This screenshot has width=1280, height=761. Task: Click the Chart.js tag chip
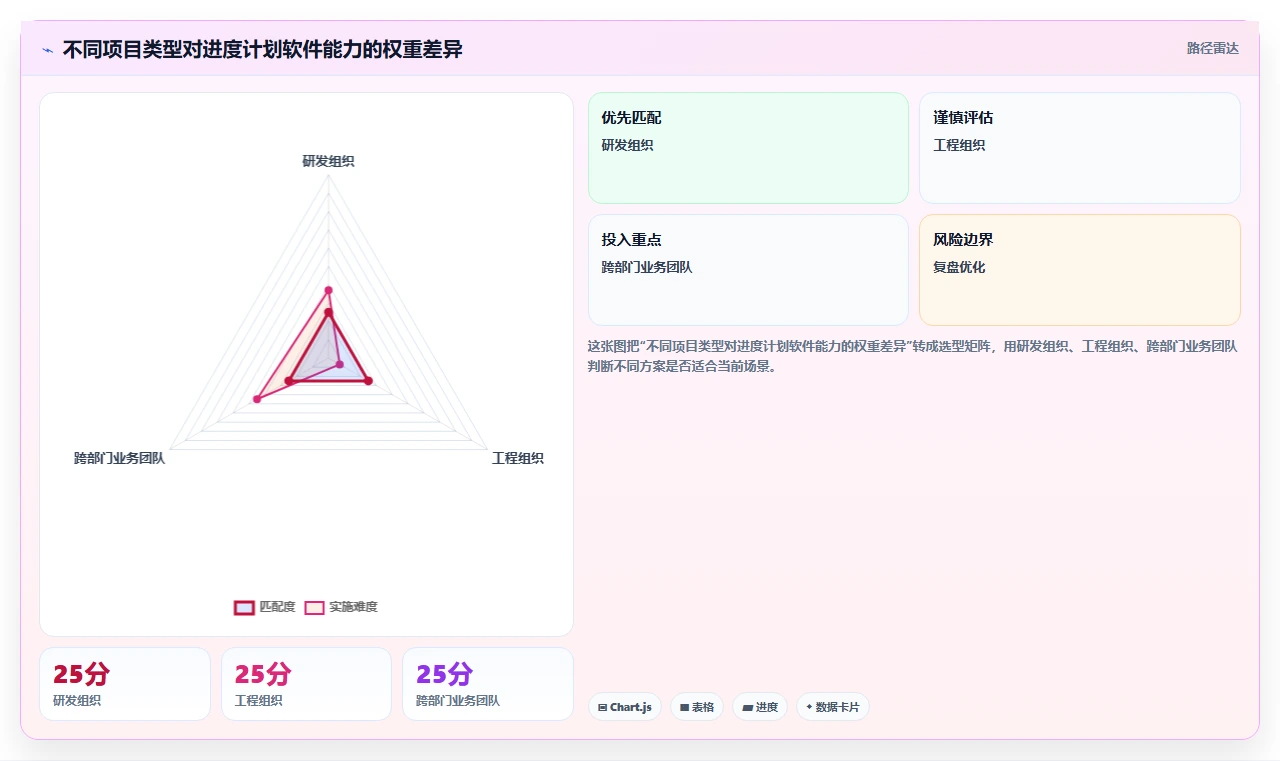(x=625, y=707)
